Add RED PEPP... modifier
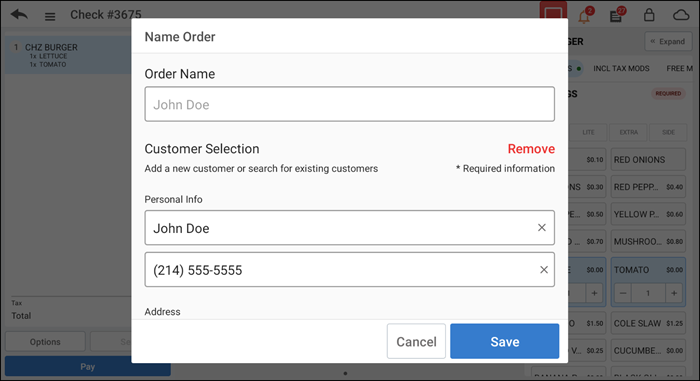Viewport: 700px width, 381px height. 648,187
